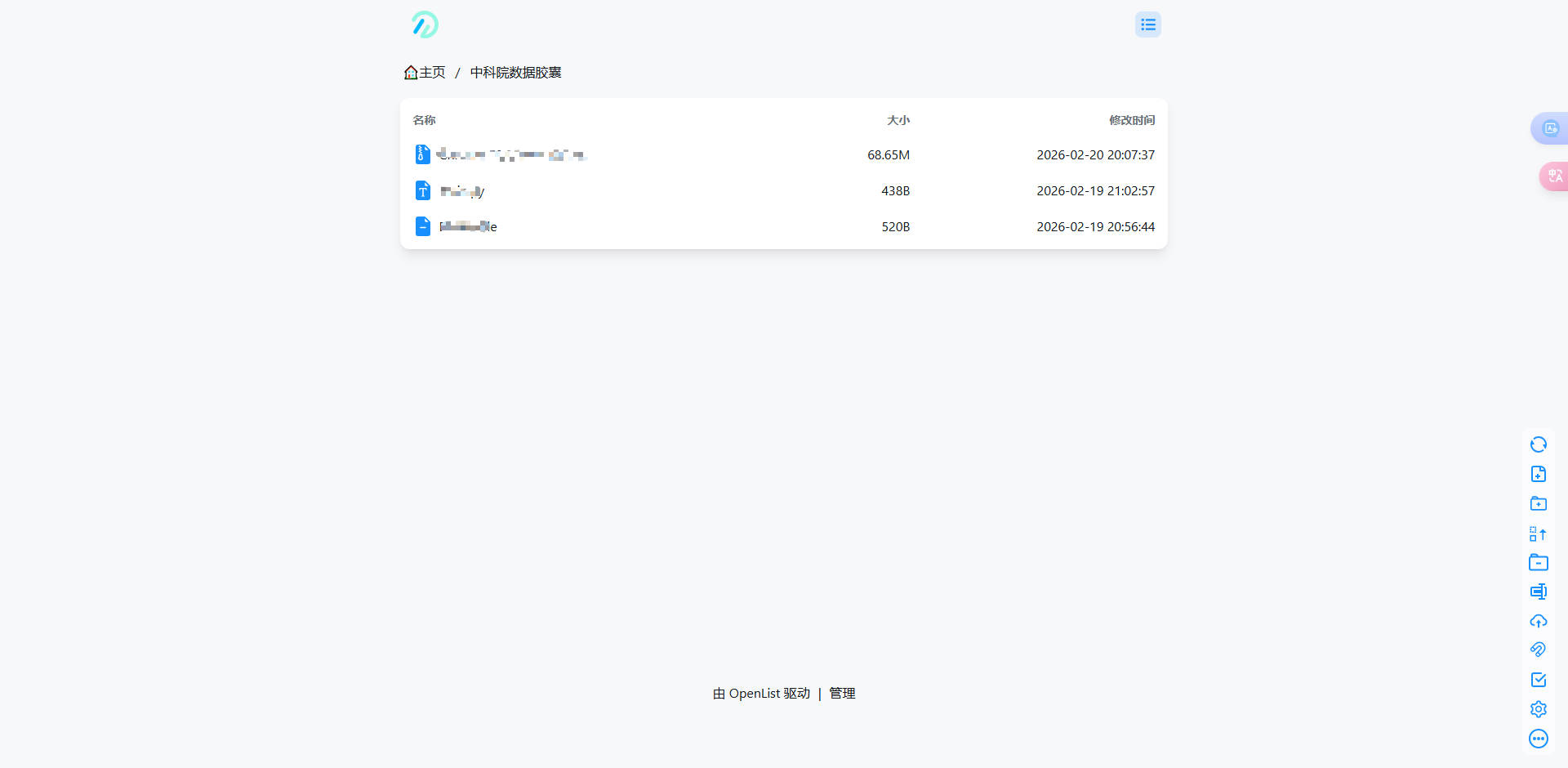Click the remove empty folder icon
This screenshot has height=768, width=1568.
point(1538,562)
